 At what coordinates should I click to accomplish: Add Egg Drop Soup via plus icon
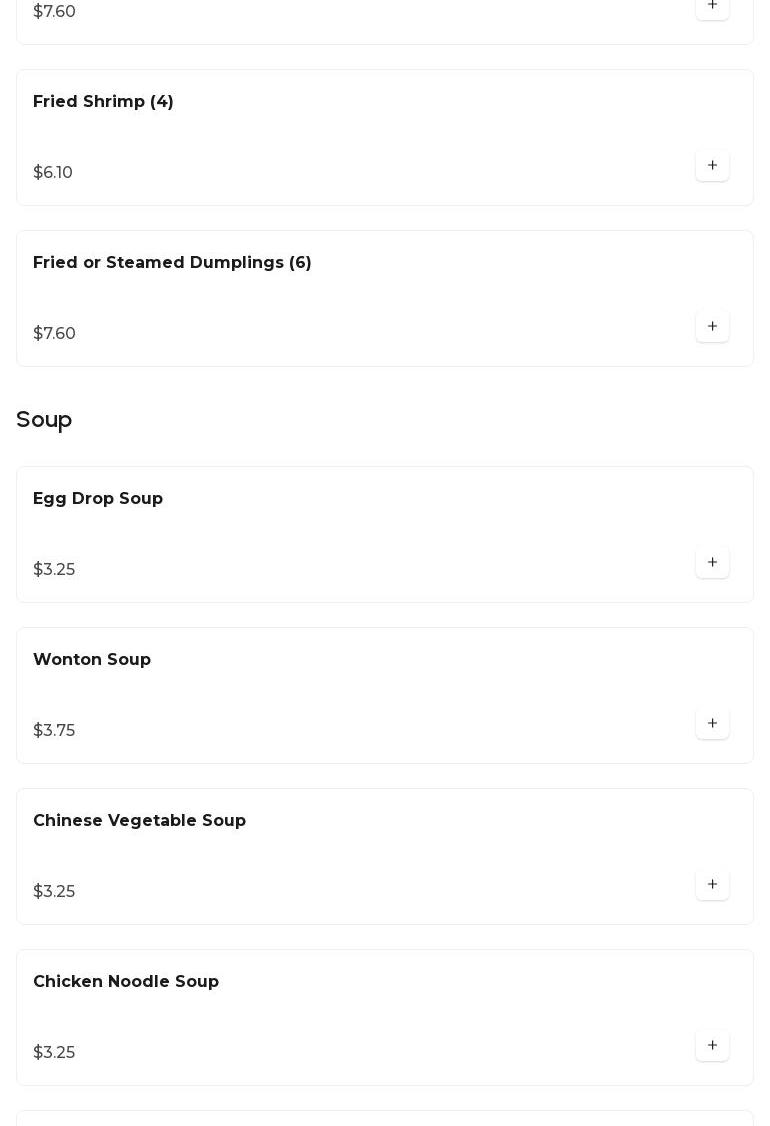712,562
